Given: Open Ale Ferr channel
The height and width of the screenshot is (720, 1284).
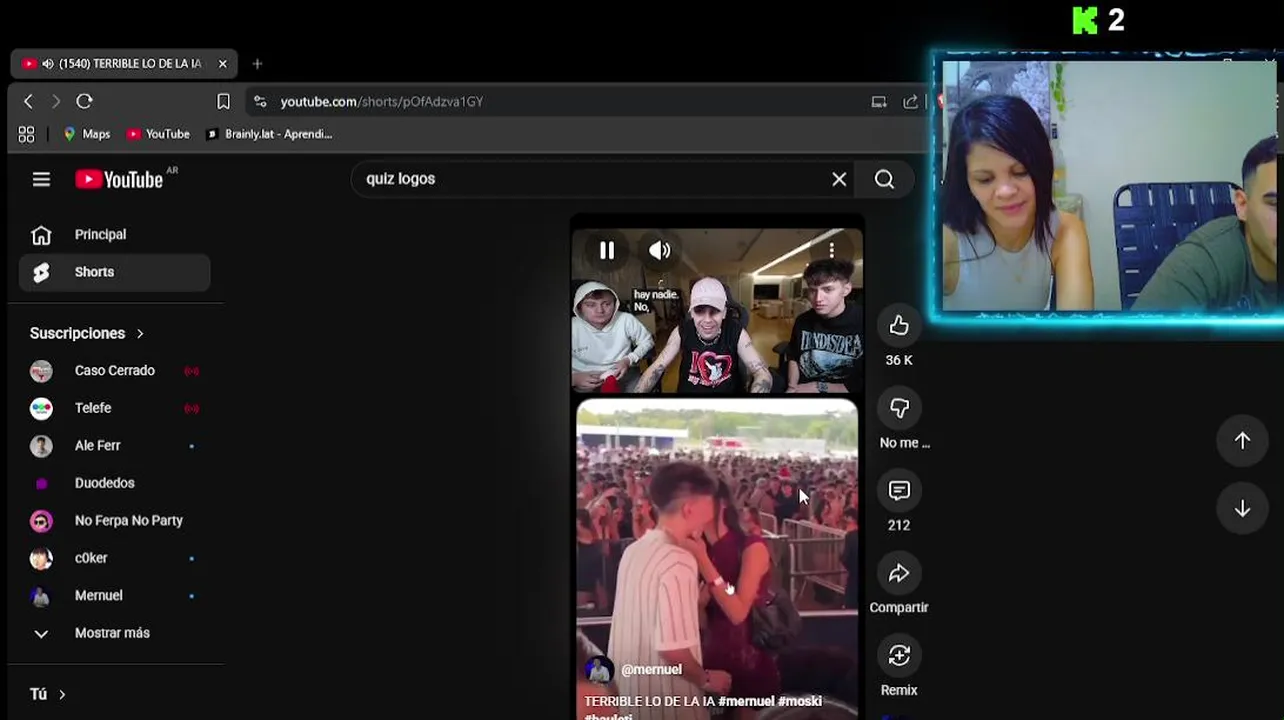Looking at the screenshot, I should (x=115, y=446).
